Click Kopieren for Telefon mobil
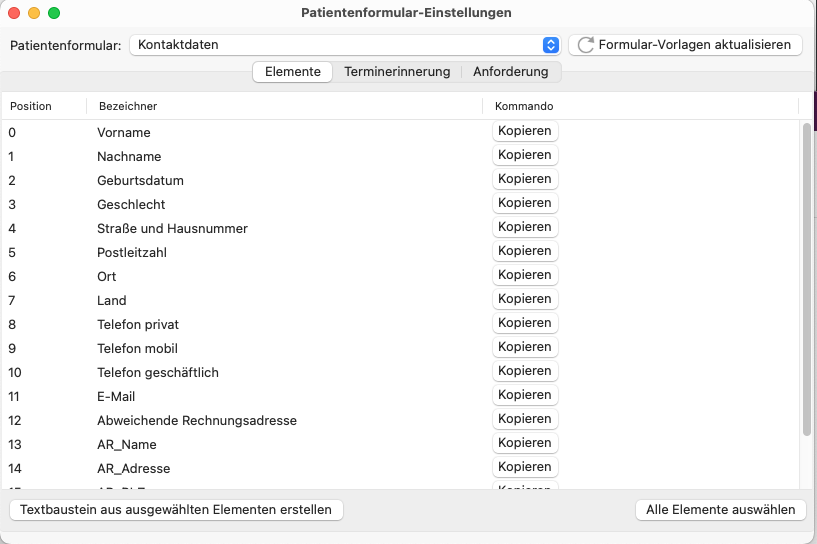817x544 pixels. [x=525, y=347]
